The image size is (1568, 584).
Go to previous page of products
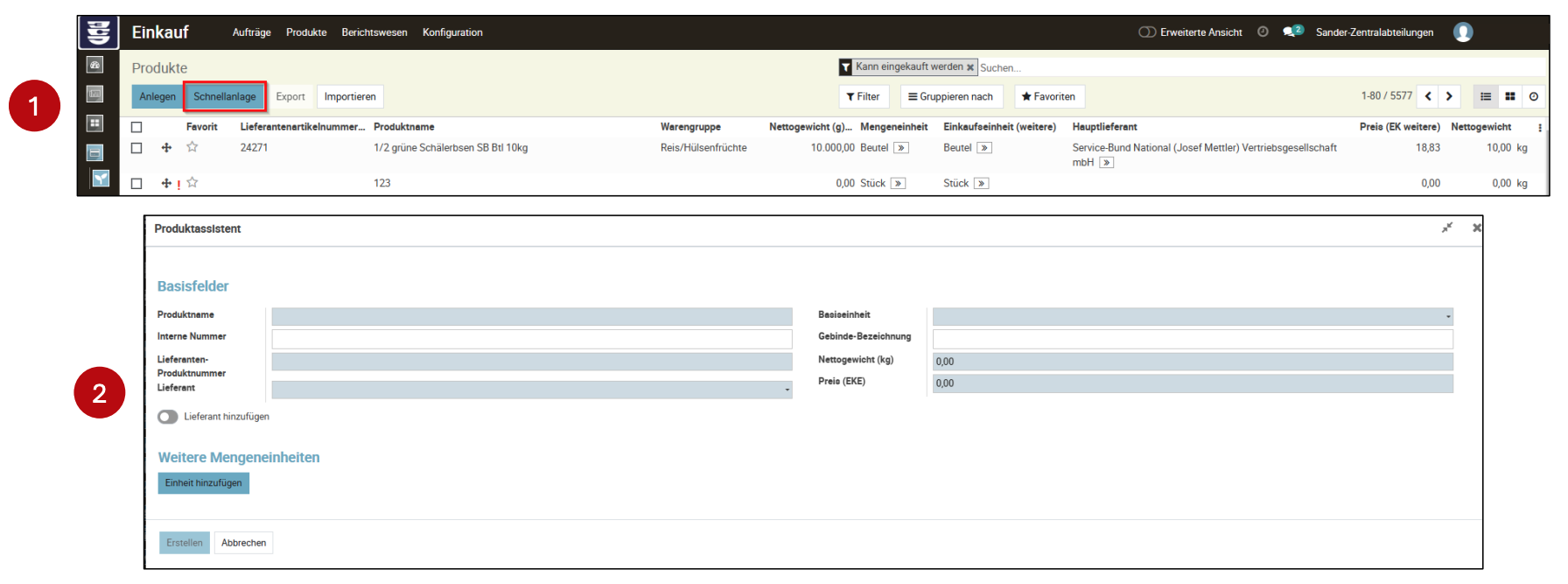pyautogui.click(x=1428, y=96)
